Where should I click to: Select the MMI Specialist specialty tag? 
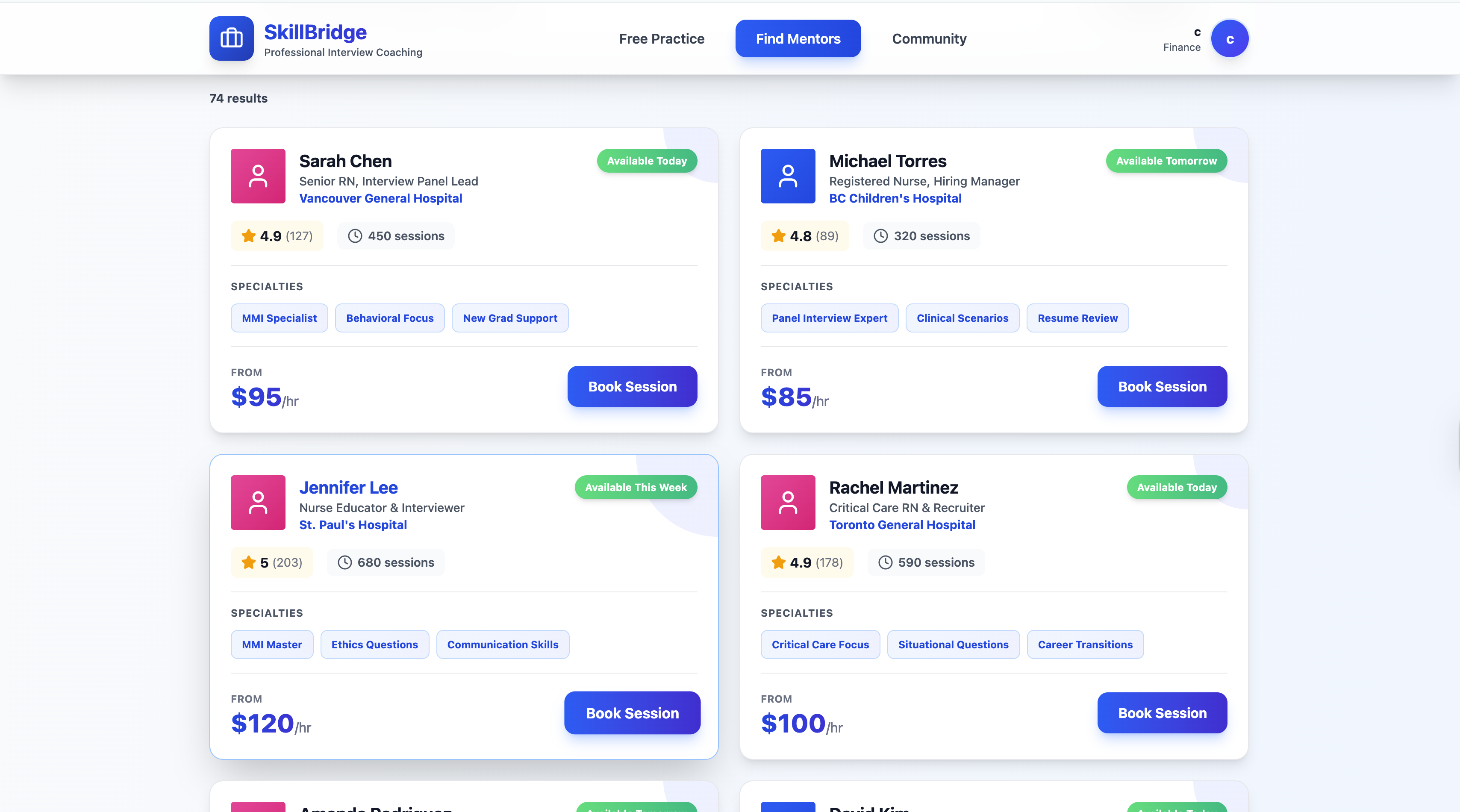point(279,318)
